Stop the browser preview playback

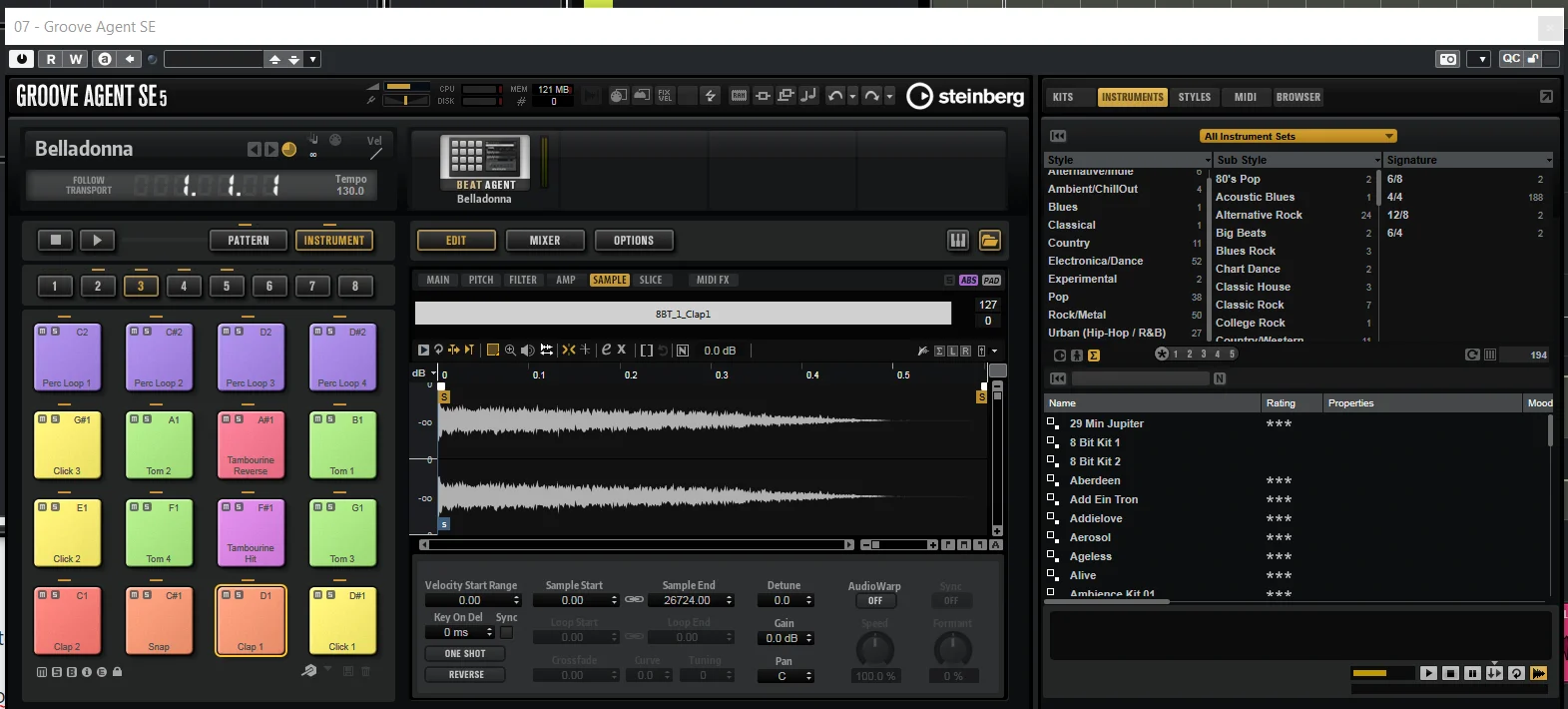pos(1450,673)
